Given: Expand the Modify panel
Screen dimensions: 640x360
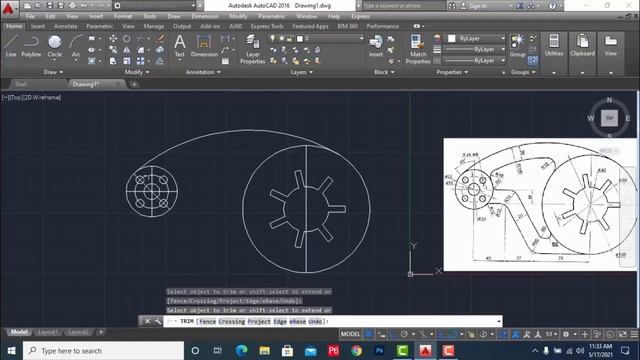Looking at the screenshot, I should point(137,72).
